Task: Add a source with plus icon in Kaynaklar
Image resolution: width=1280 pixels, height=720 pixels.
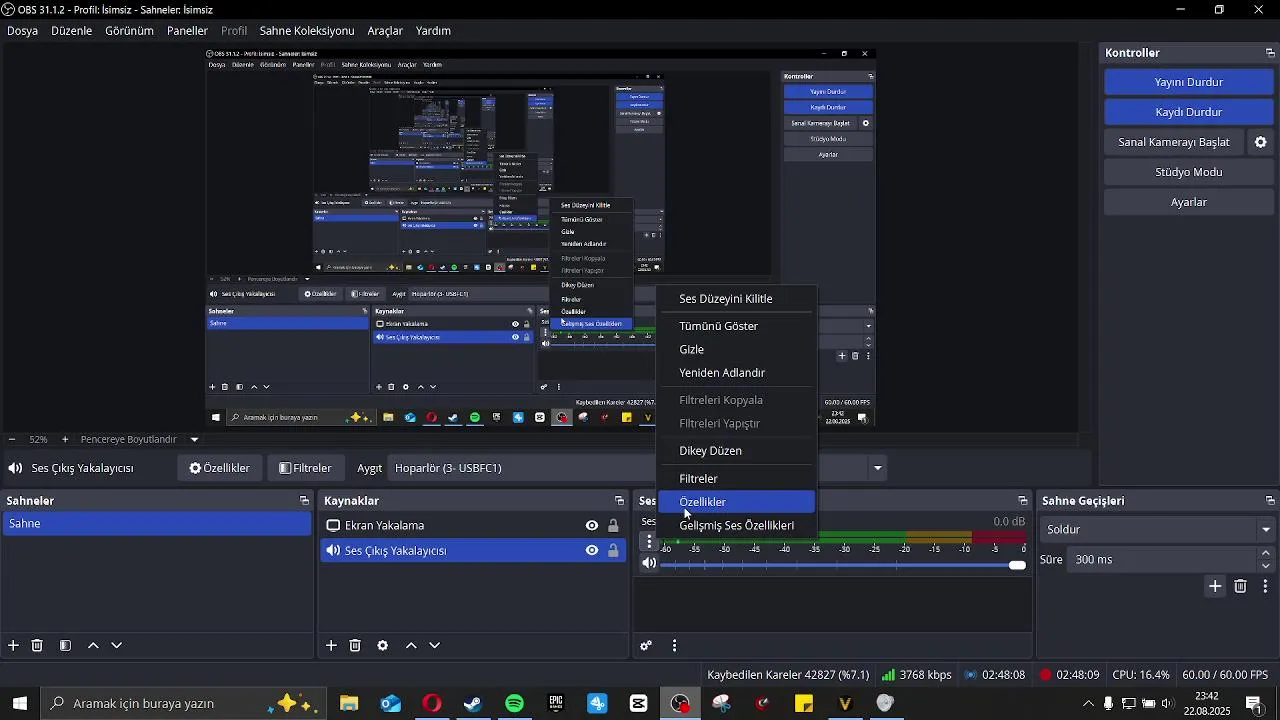Action: (331, 646)
